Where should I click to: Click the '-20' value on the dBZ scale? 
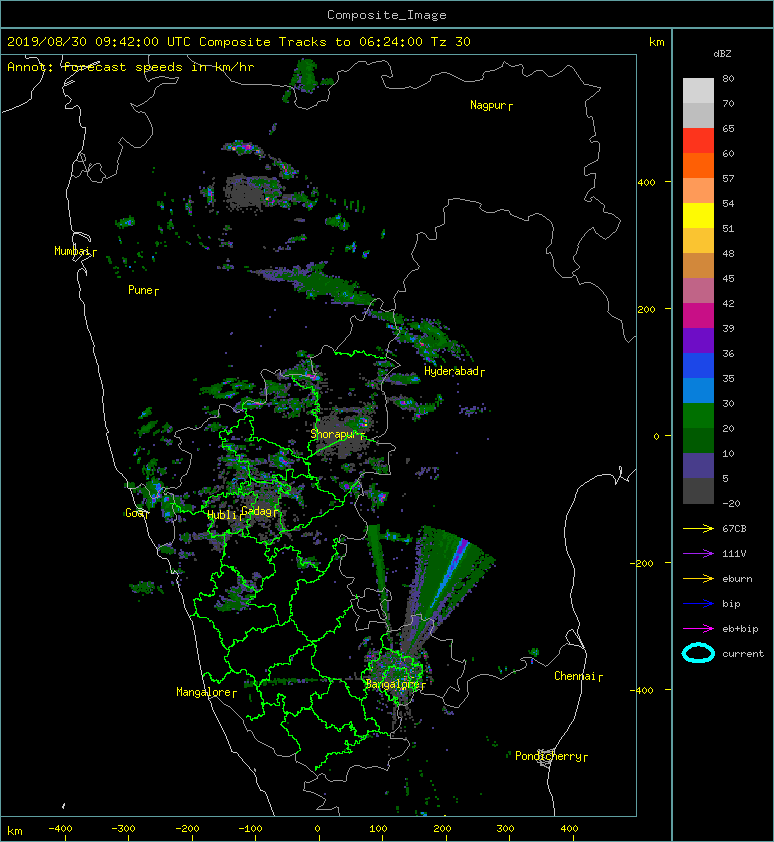[x=731, y=504]
